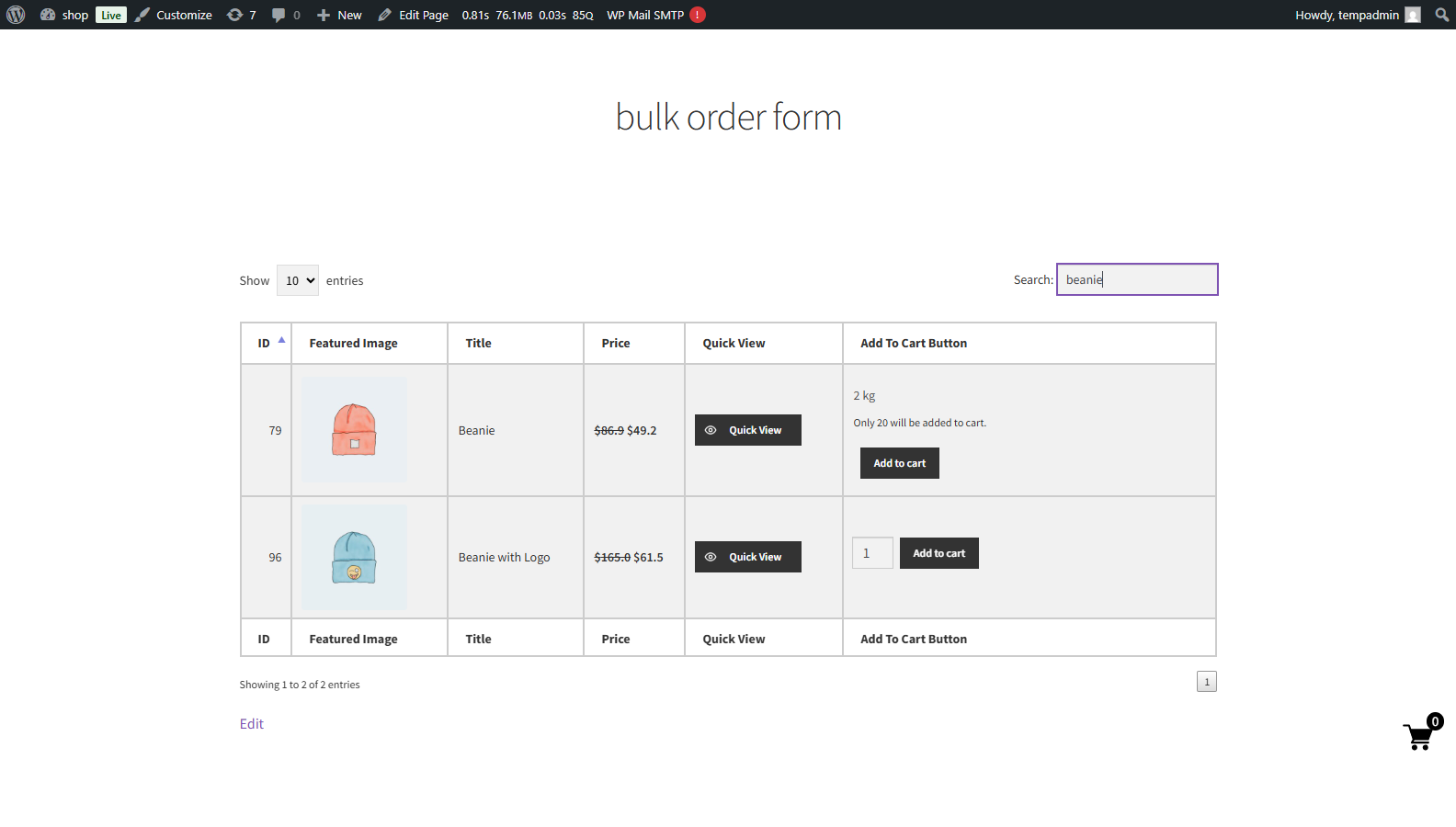Image resolution: width=1456 pixels, height=827 pixels.
Task: Click the WordPress logo icon
Action: (x=16, y=15)
